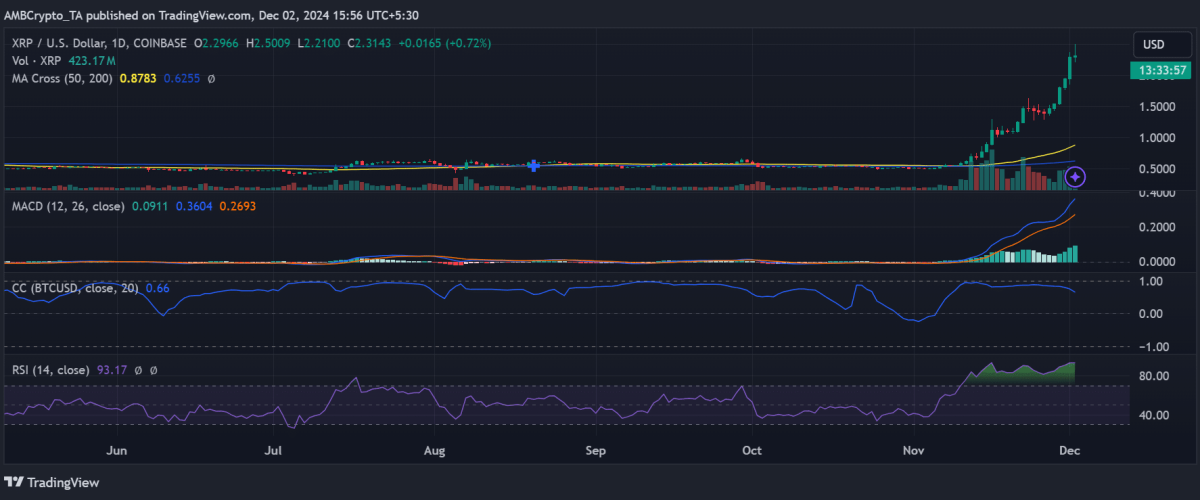
Task: Select the MACD (12, 26, close) indicator label
Action: (68, 206)
